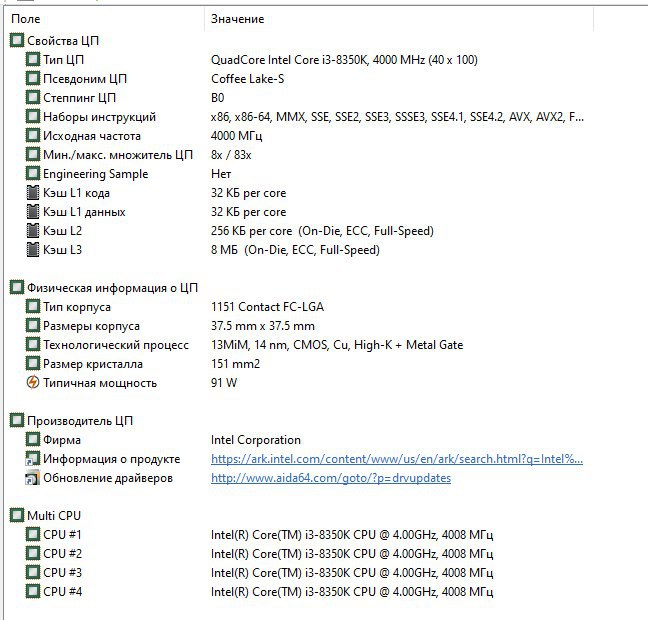Image resolution: width=648 pixels, height=620 pixels.
Task: Select value QuadCore Intel Core i3-8350K, 4000 MHz
Action: (344, 60)
